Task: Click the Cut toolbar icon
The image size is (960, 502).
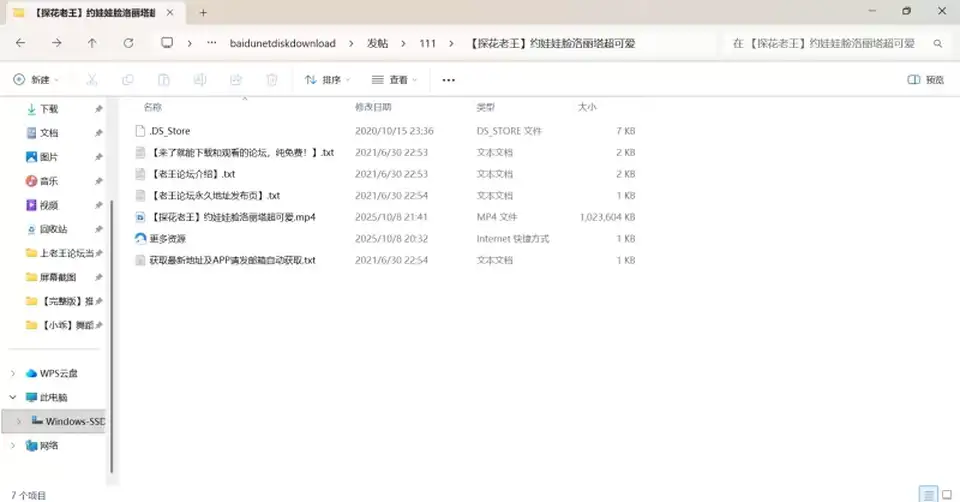Action: (92, 80)
